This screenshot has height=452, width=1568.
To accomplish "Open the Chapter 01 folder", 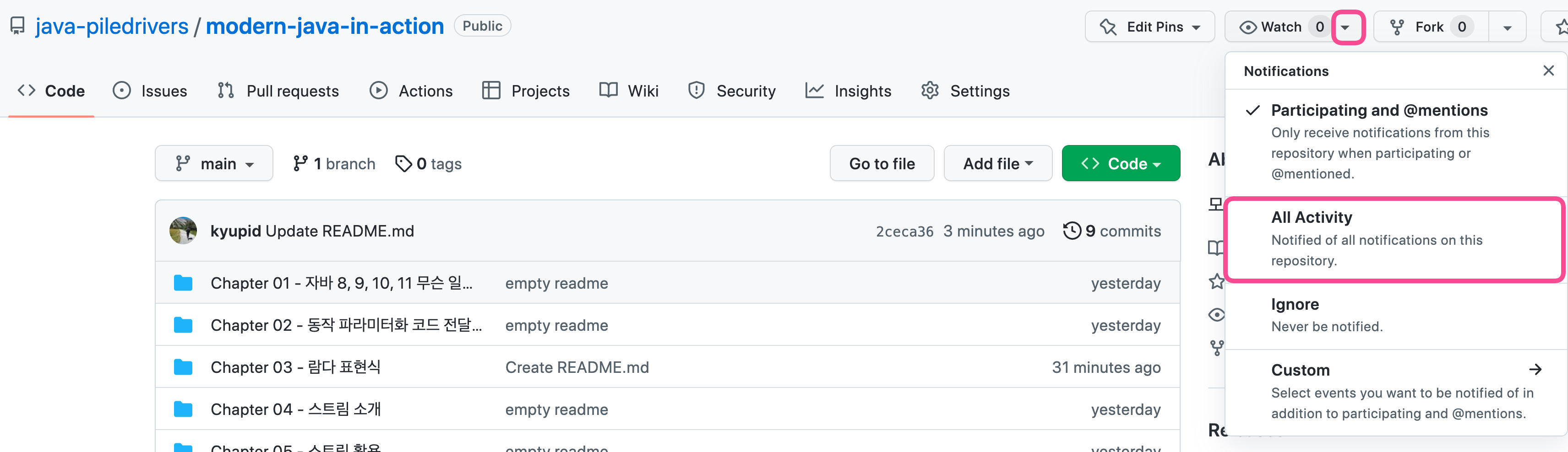I will (x=342, y=283).
